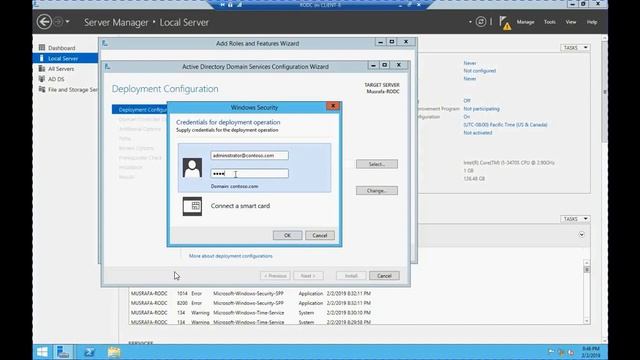The height and width of the screenshot is (360, 640).
Task: Maximize the Add Roles and Features Wizard
Action: 392,42
